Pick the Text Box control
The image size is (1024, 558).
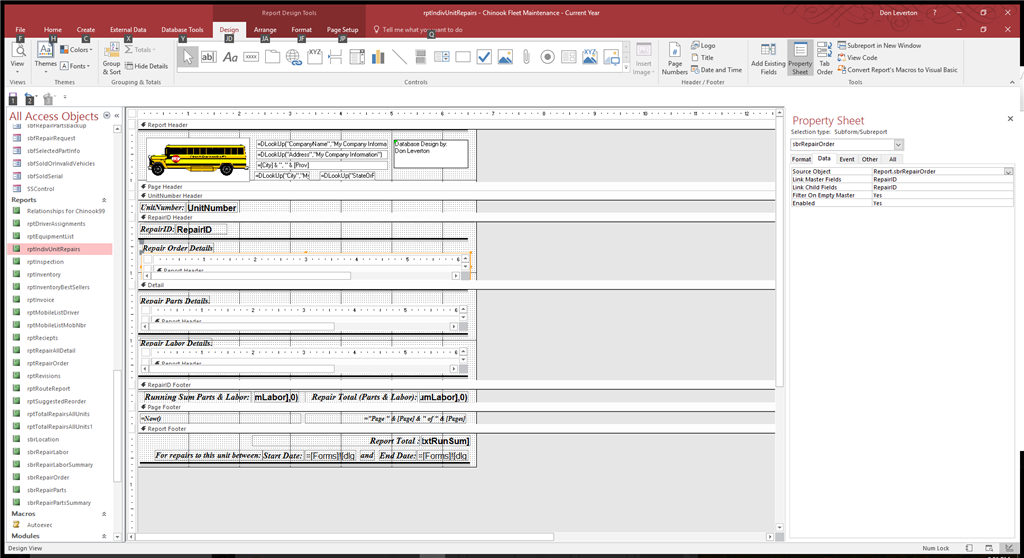click(x=208, y=57)
